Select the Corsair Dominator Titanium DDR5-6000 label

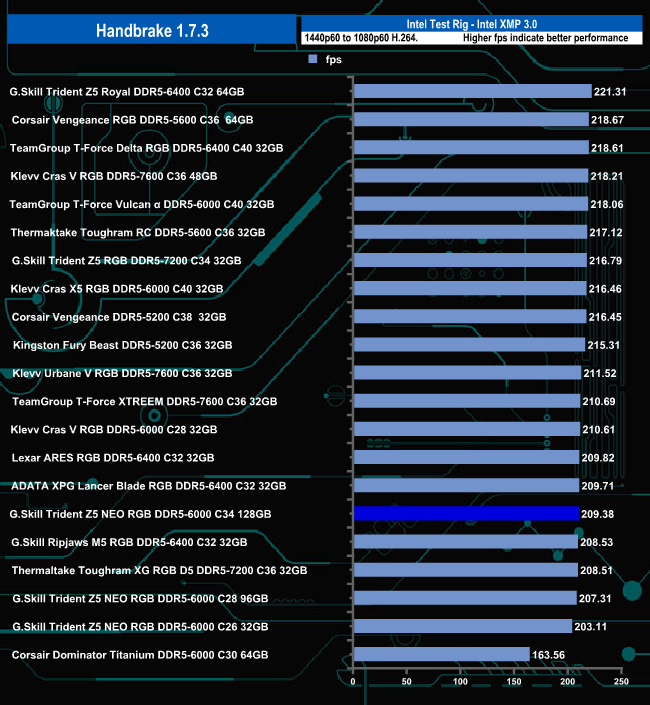coord(140,655)
